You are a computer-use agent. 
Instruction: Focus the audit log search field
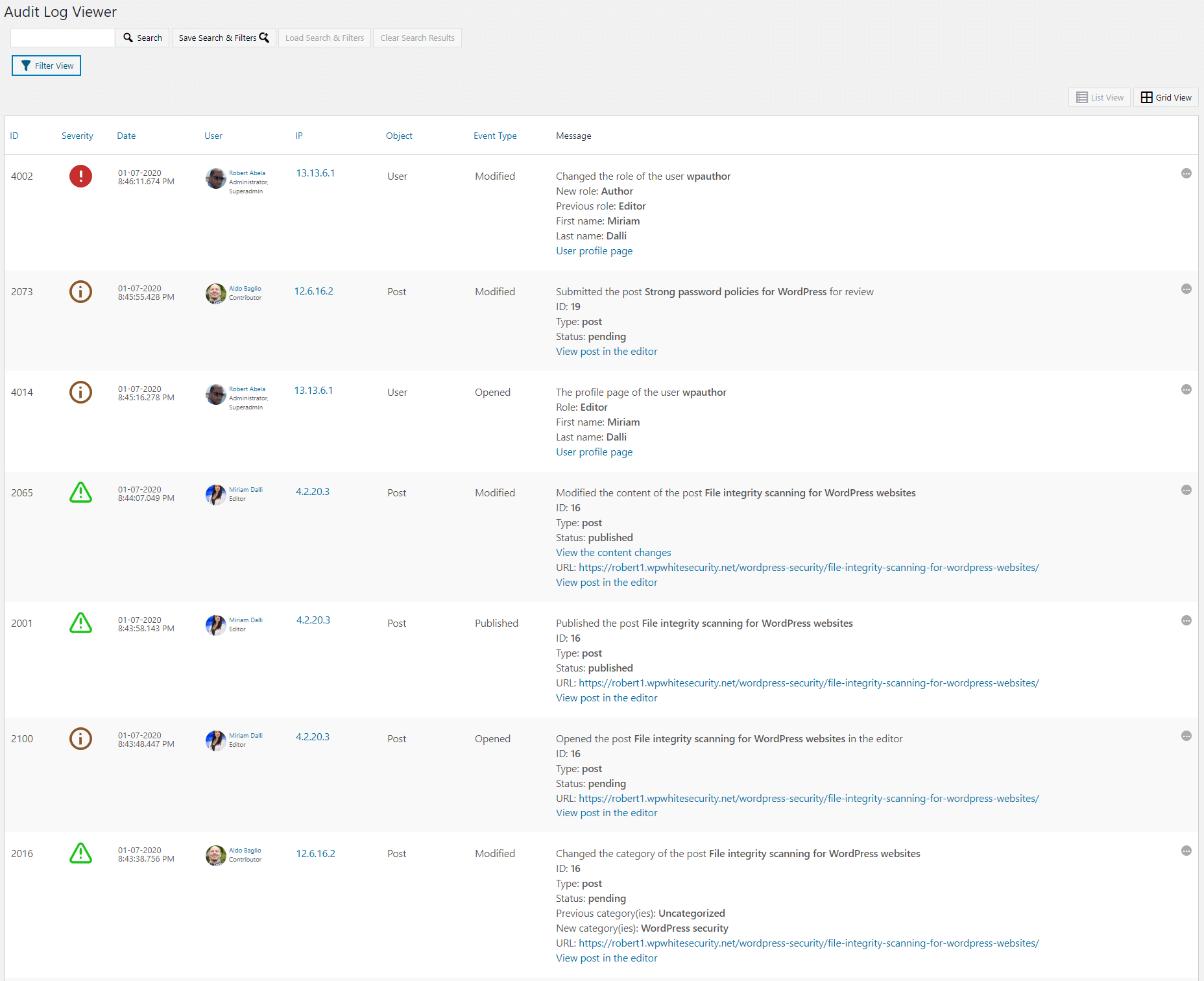tap(63, 38)
